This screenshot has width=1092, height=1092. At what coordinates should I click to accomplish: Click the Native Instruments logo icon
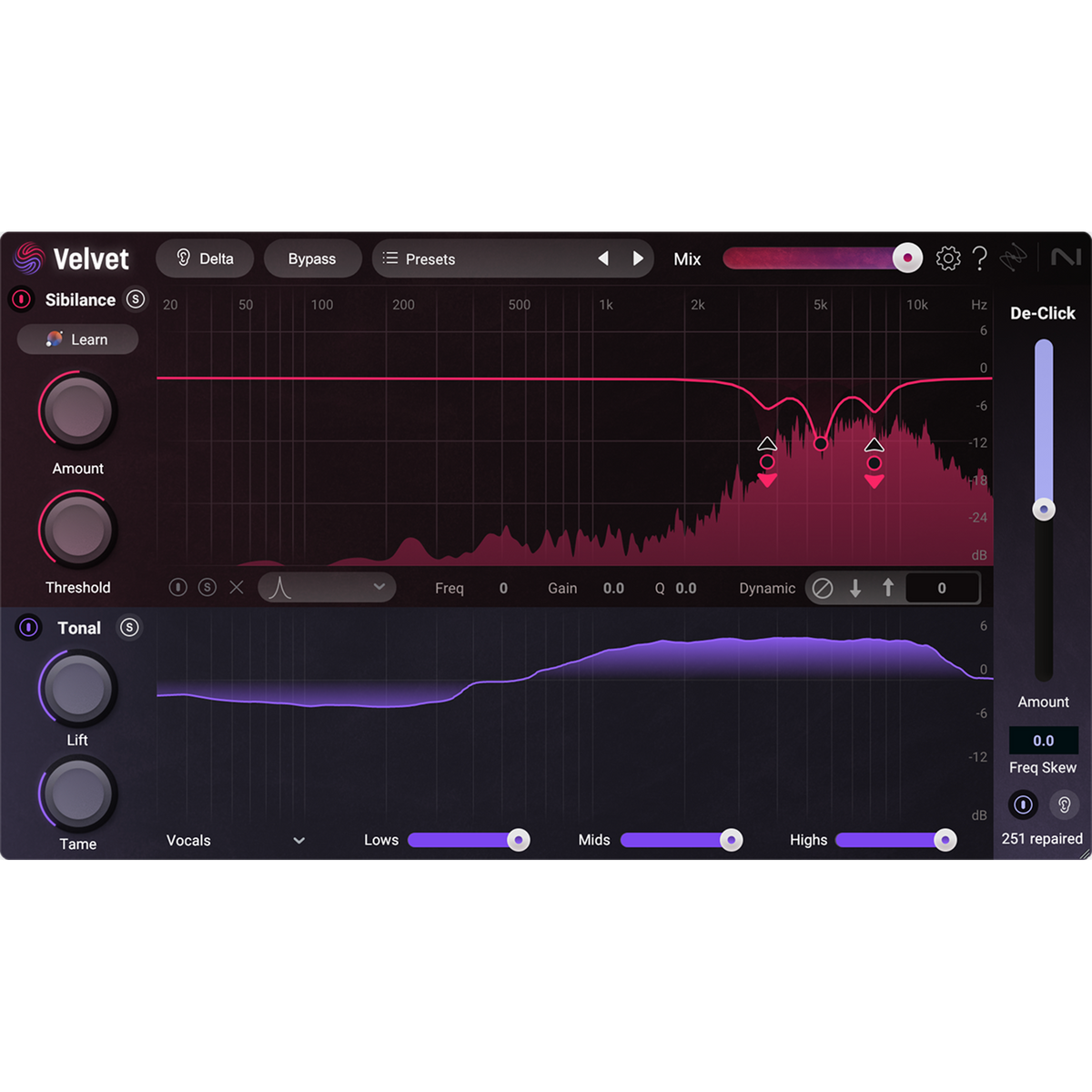pos(1066,258)
